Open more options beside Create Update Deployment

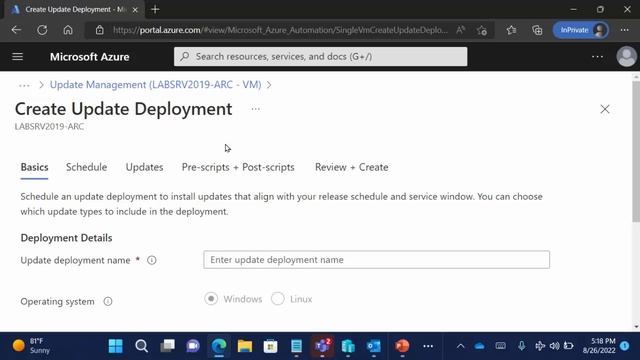tap(256, 109)
